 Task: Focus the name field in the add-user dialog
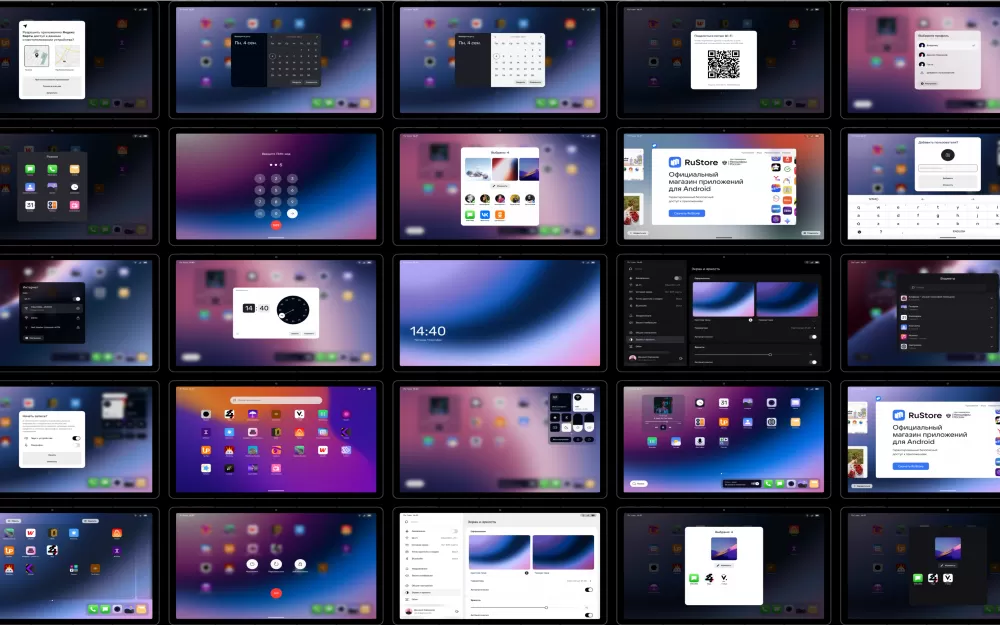[948, 168]
